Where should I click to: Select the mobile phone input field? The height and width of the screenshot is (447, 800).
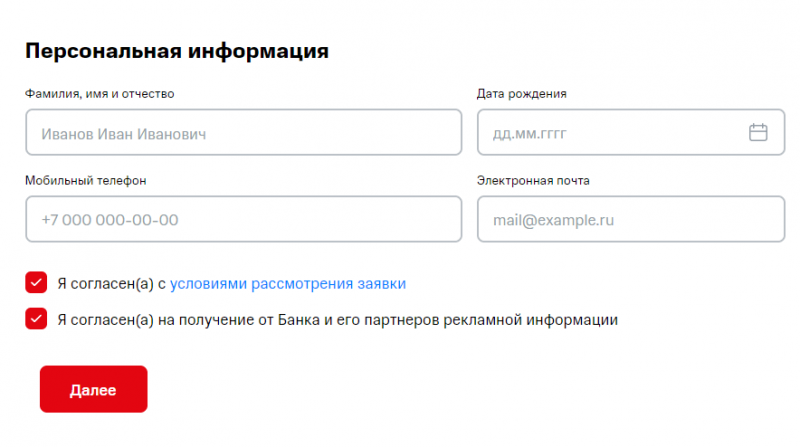click(x=243, y=219)
